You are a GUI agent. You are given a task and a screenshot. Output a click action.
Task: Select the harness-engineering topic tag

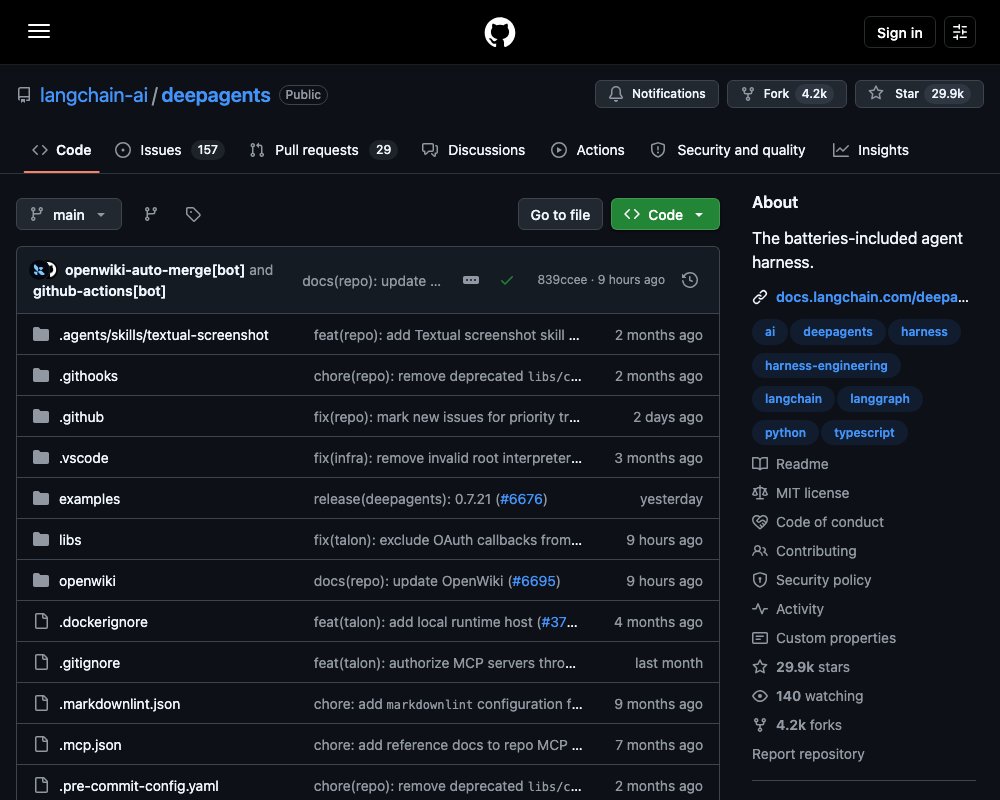[x=826, y=366]
